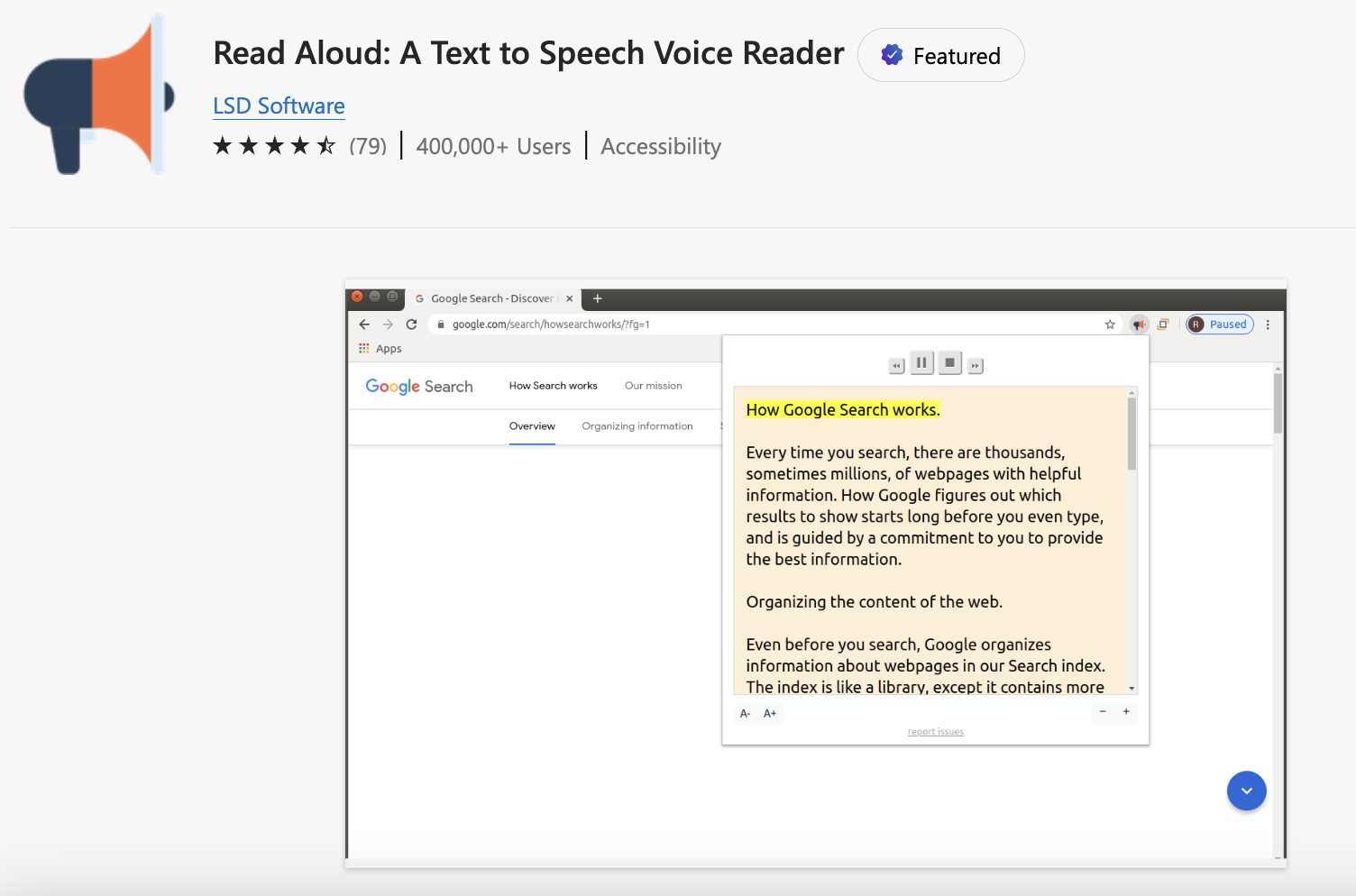Click the Read Aloud megaphone icon in the toolbar
The image size is (1356, 896).
pos(1140,325)
